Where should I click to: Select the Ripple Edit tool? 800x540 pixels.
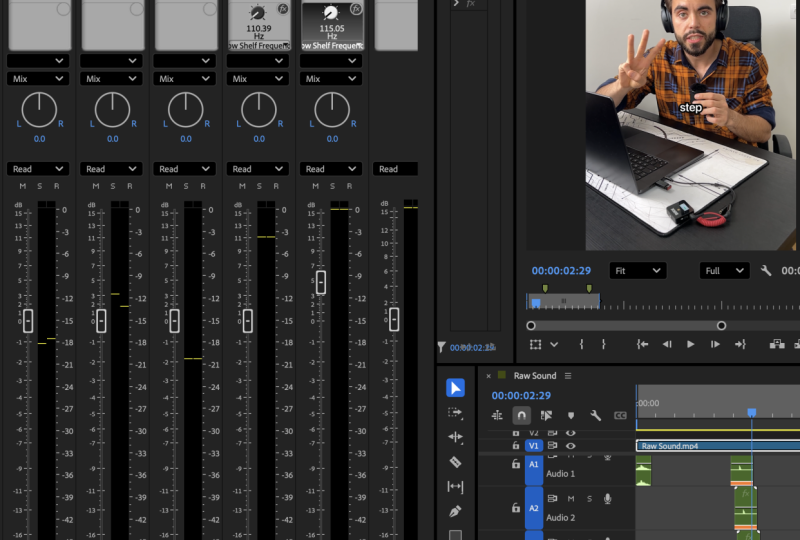455,437
